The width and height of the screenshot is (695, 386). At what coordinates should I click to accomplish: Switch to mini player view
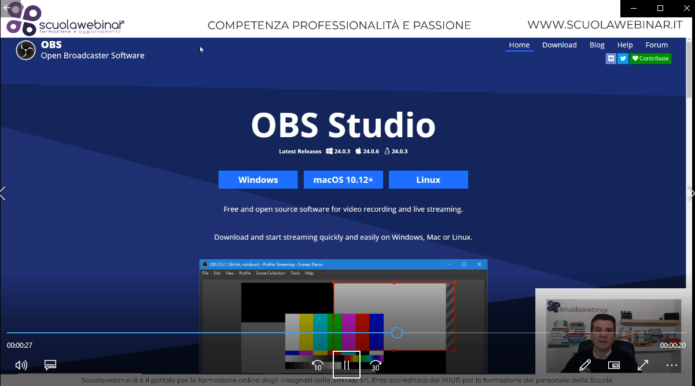click(x=614, y=365)
